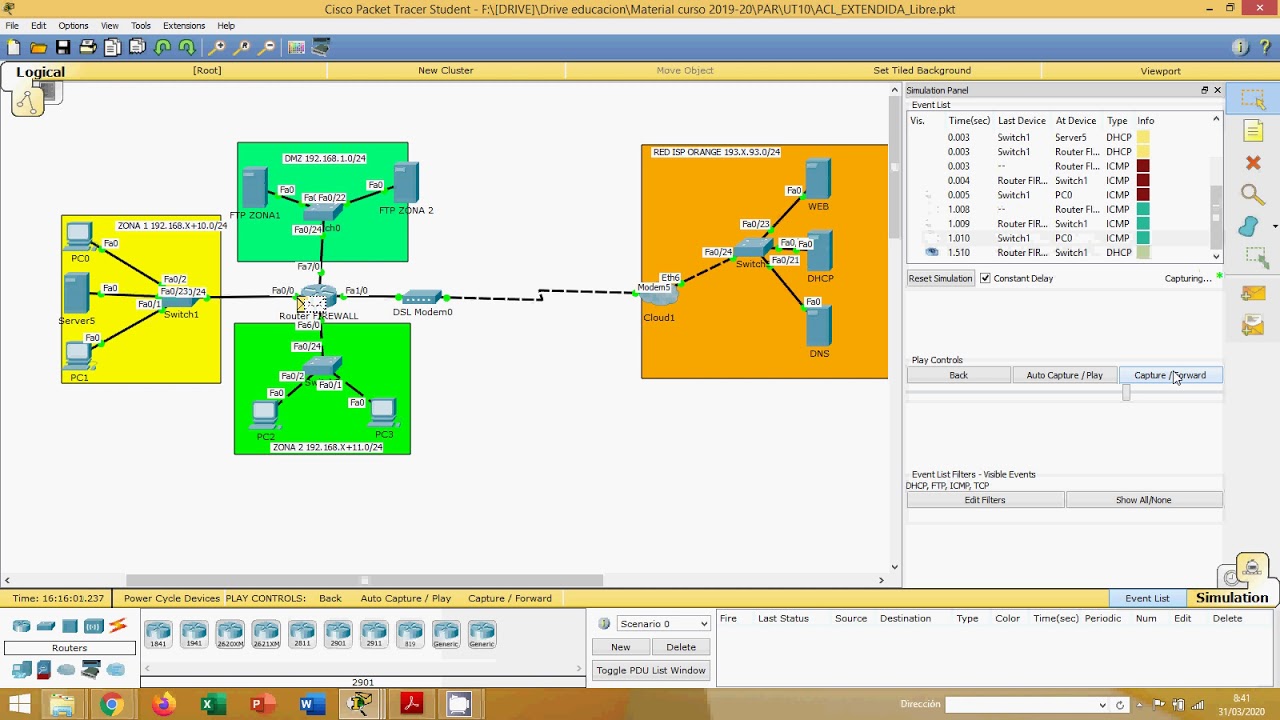The image size is (1280, 720).
Task: Open the drawing palette
Action: (296, 47)
